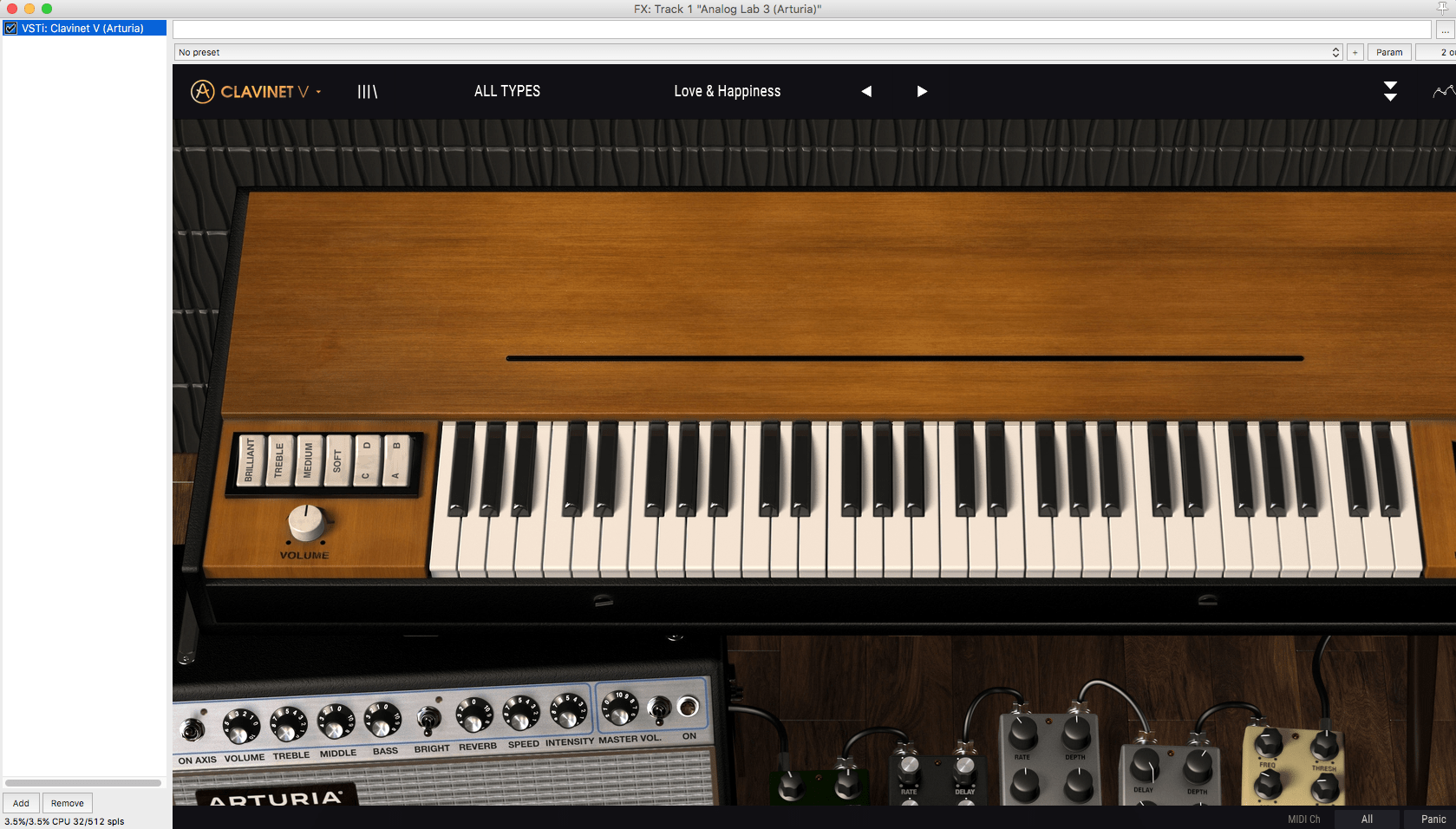The height and width of the screenshot is (829, 1456).
Task: Open the Clavinet V menu arrow
Action: 318,91
